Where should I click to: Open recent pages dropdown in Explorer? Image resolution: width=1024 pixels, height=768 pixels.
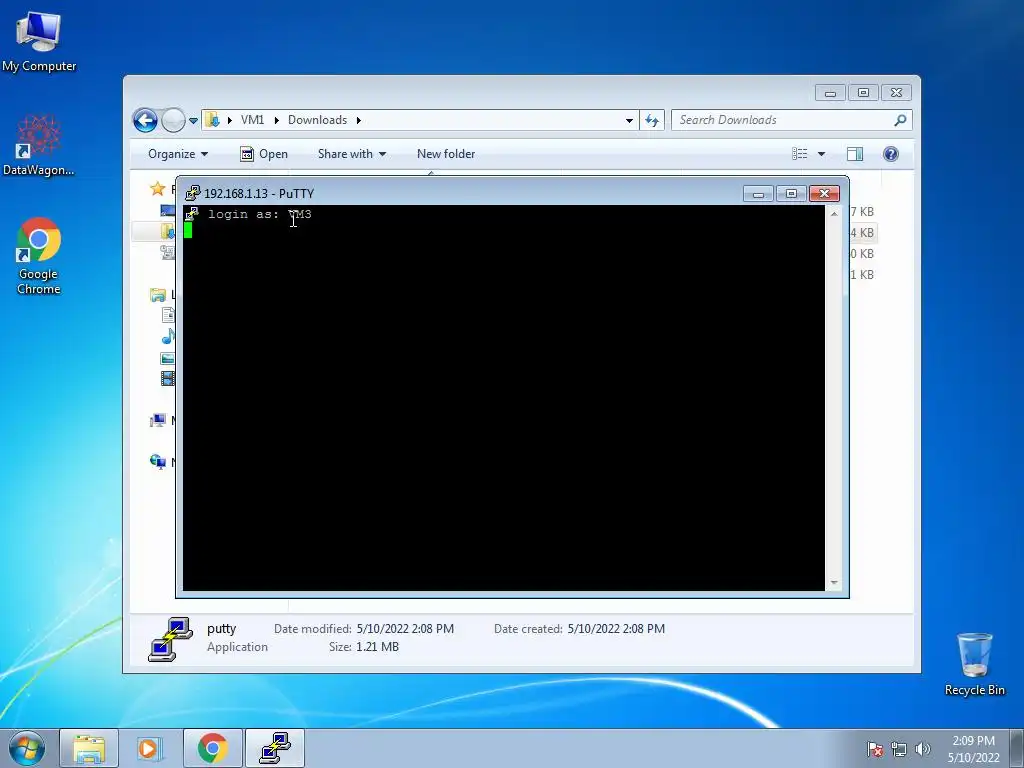193,121
